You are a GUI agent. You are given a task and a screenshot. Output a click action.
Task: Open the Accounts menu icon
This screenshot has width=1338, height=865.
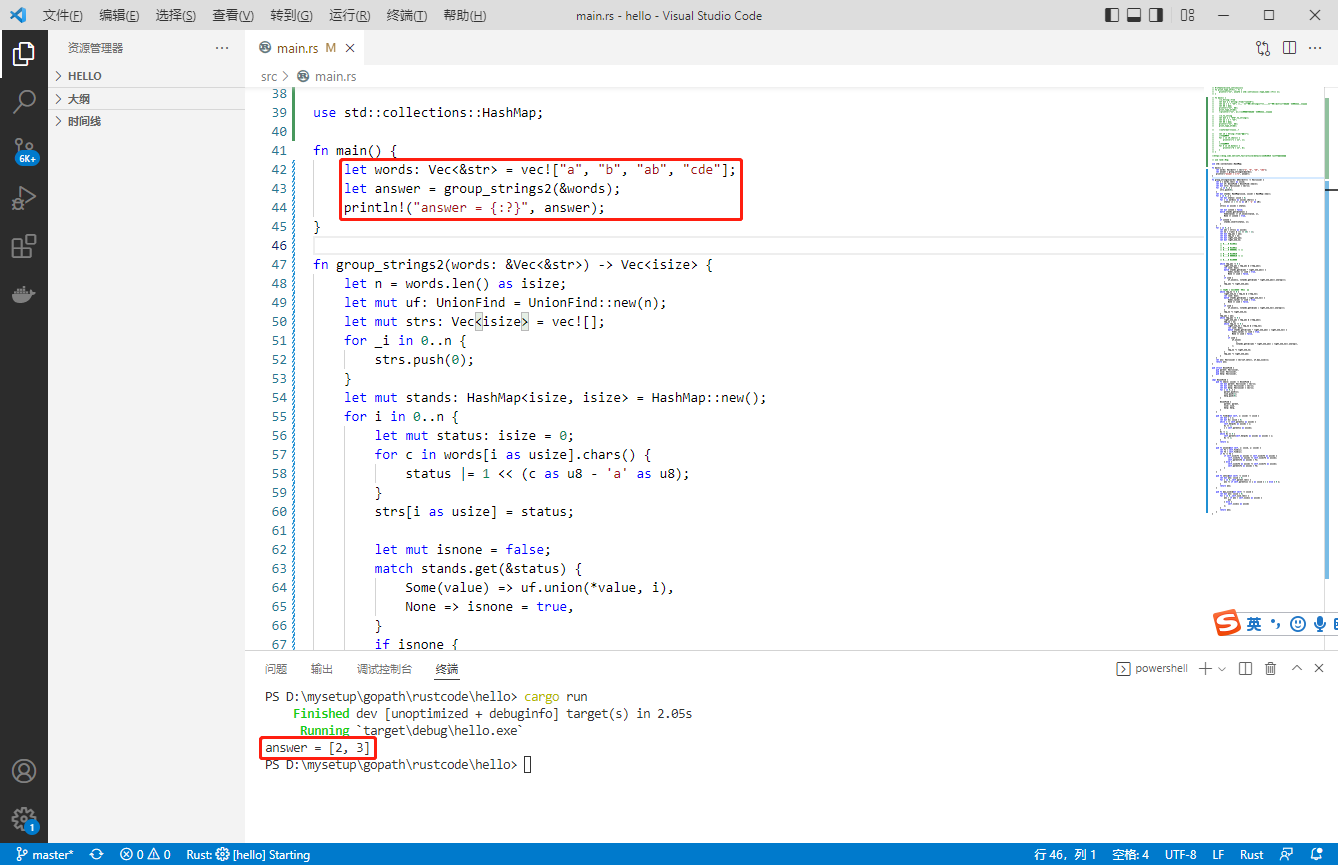click(24, 771)
